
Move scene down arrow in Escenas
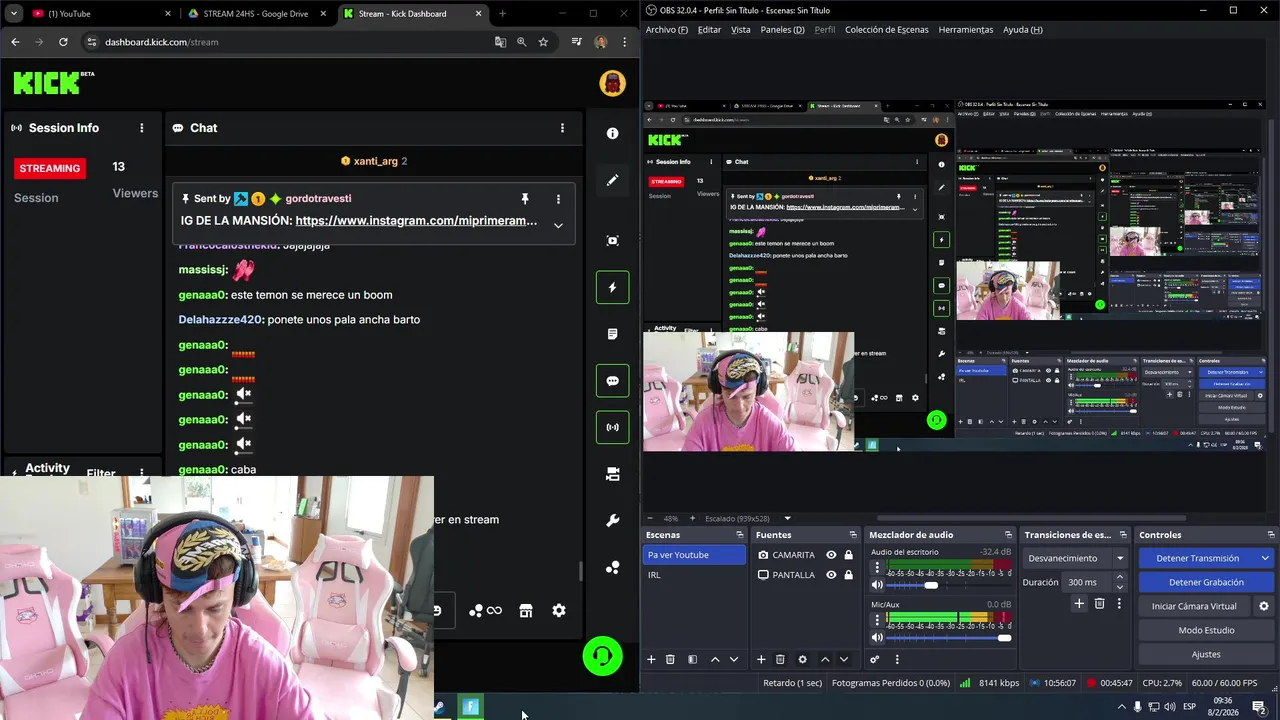click(x=733, y=659)
